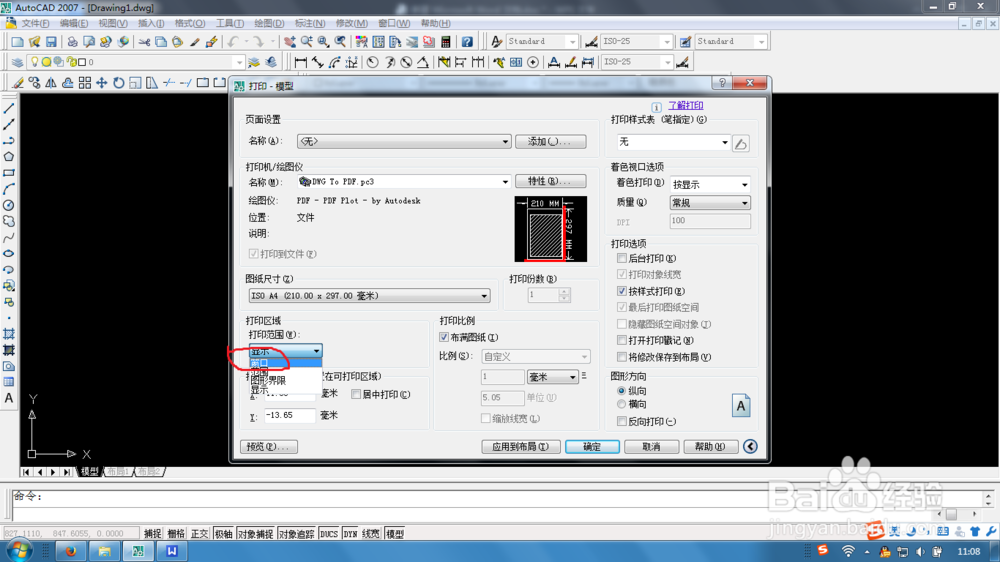Collapse the plot dialog with round arrow button

point(750,447)
